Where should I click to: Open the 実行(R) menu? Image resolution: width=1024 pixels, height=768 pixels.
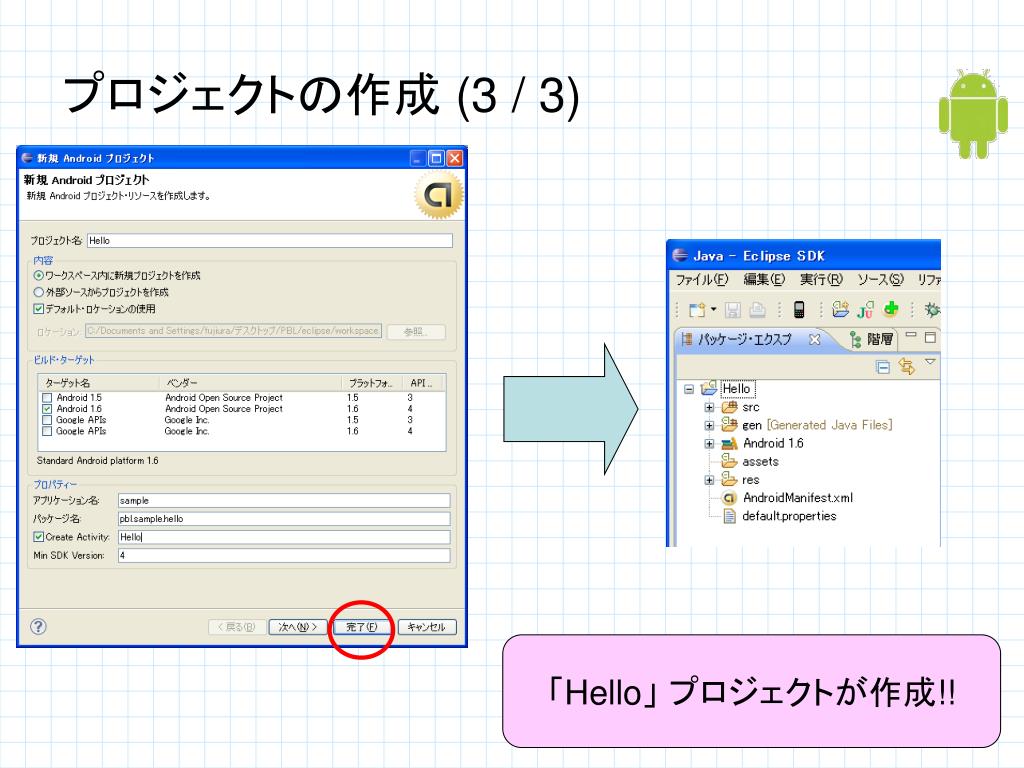click(x=822, y=280)
